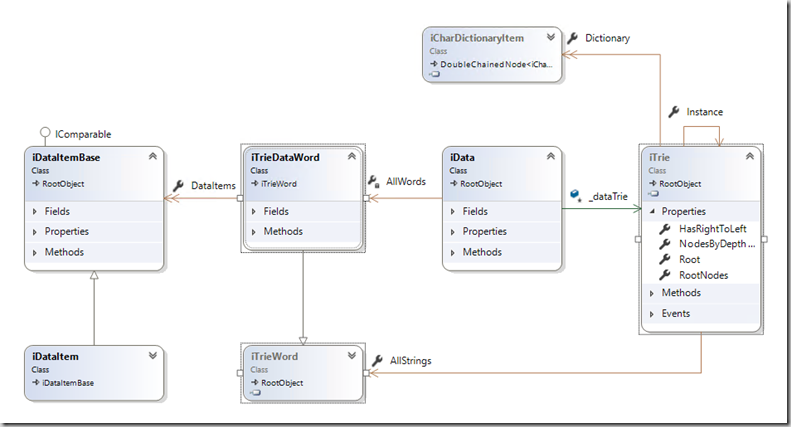Screen dimensions: 791x427
Task: Click the tag icon in iCharDictionaryItem
Action: pos(434,74)
